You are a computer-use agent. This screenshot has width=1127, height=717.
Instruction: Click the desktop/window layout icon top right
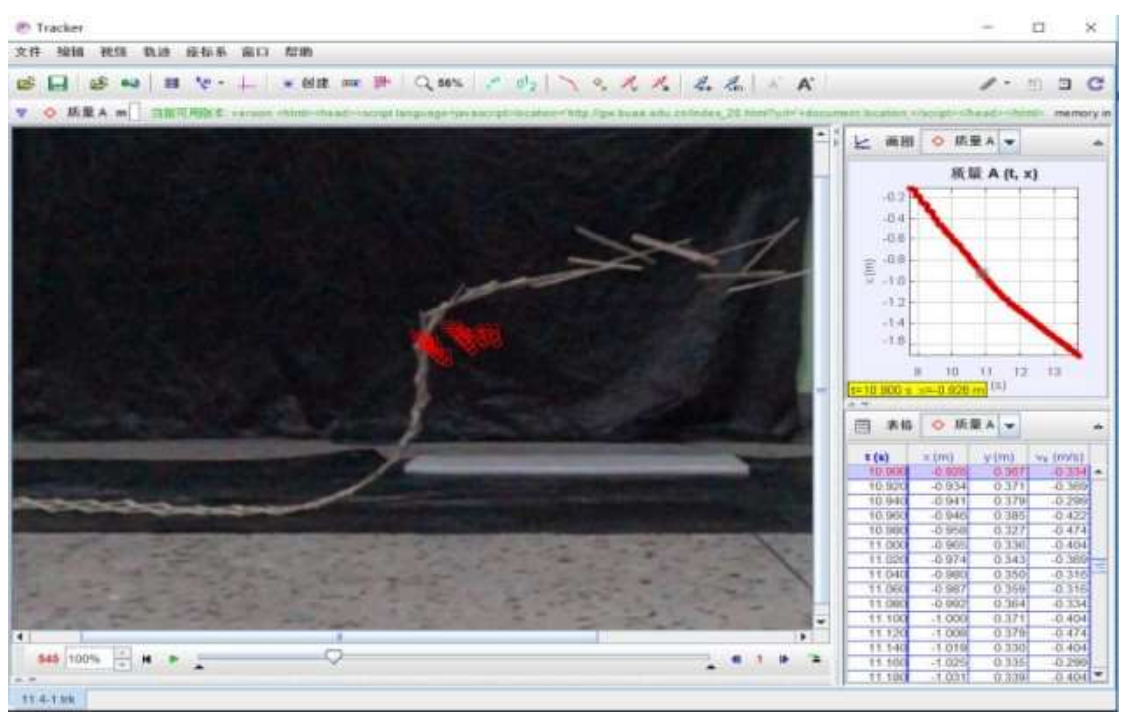click(x=1064, y=84)
